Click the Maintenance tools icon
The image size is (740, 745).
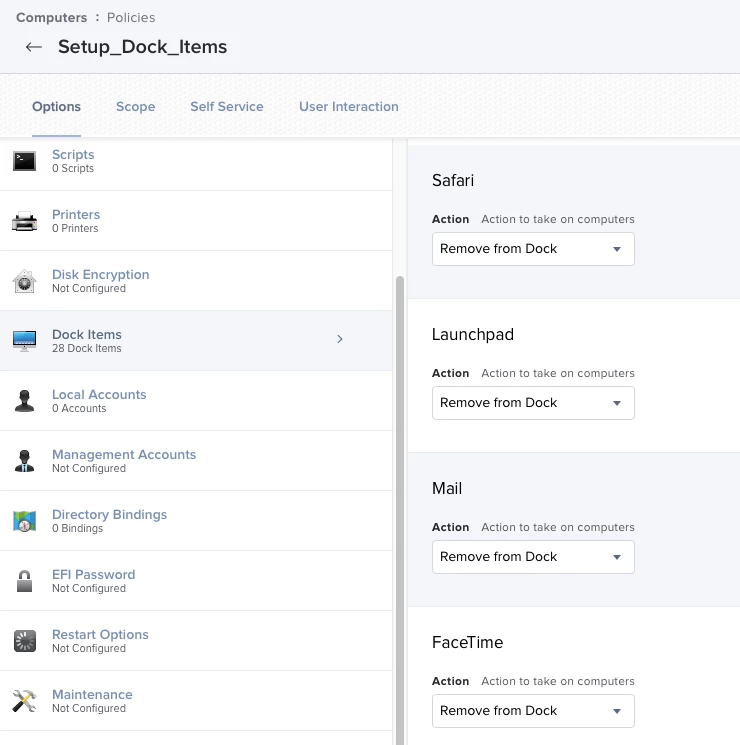24,701
